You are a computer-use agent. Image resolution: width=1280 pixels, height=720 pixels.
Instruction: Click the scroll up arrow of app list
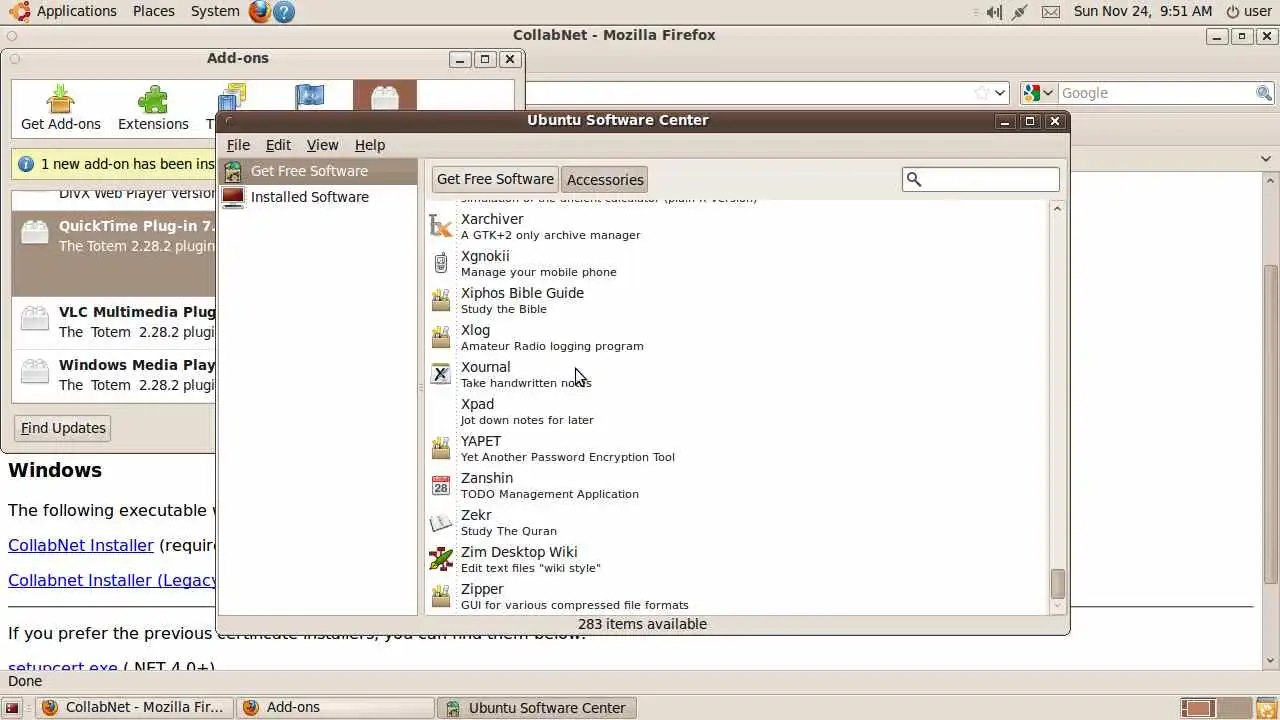(x=1057, y=208)
